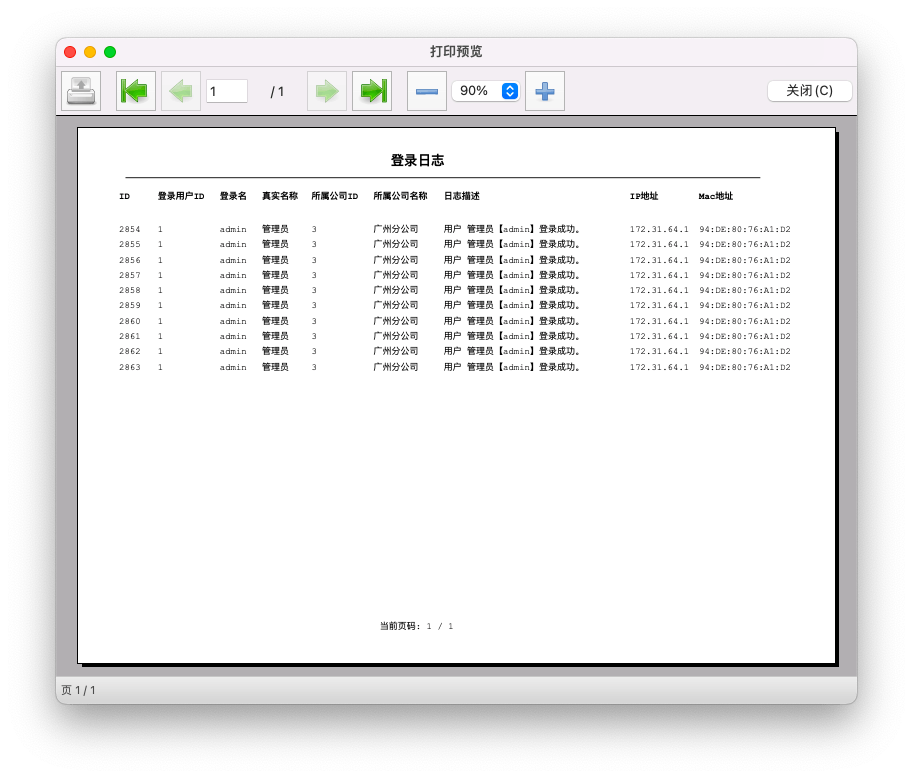
Task: Click the Mac地址 column header
Action: pyautogui.click(x=716, y=196)
